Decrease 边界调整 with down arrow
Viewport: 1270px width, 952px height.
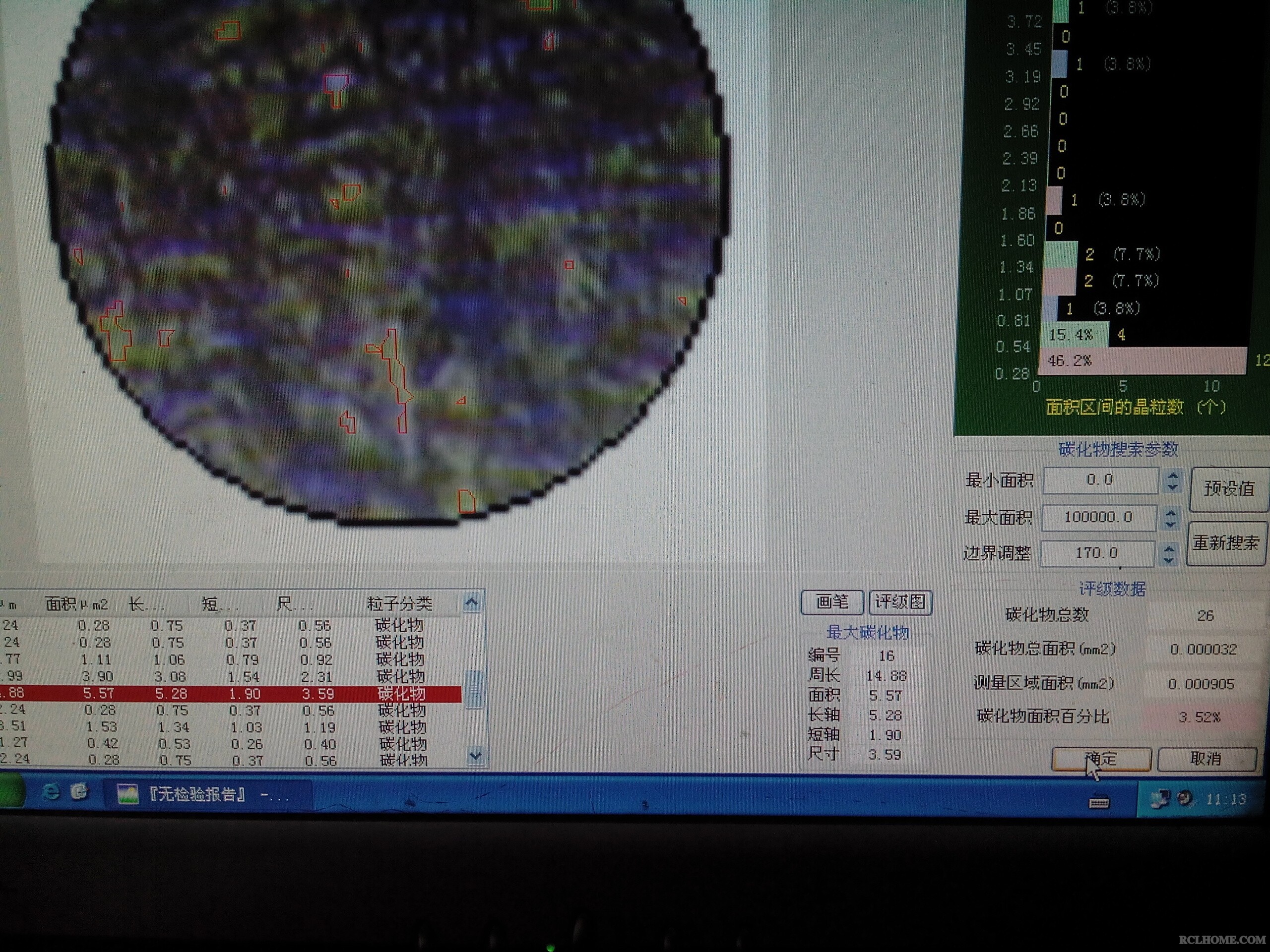pyautogui.click(x=1168, y=560)
